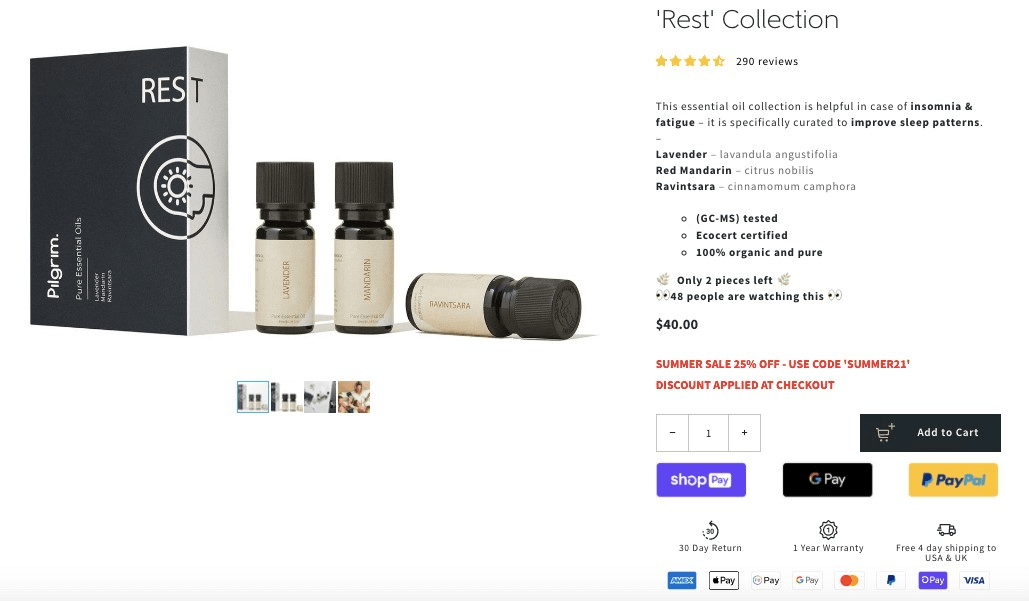Click the Mastercard payment icon
Screen dimensions: 1029x601
tap(849, 580)
